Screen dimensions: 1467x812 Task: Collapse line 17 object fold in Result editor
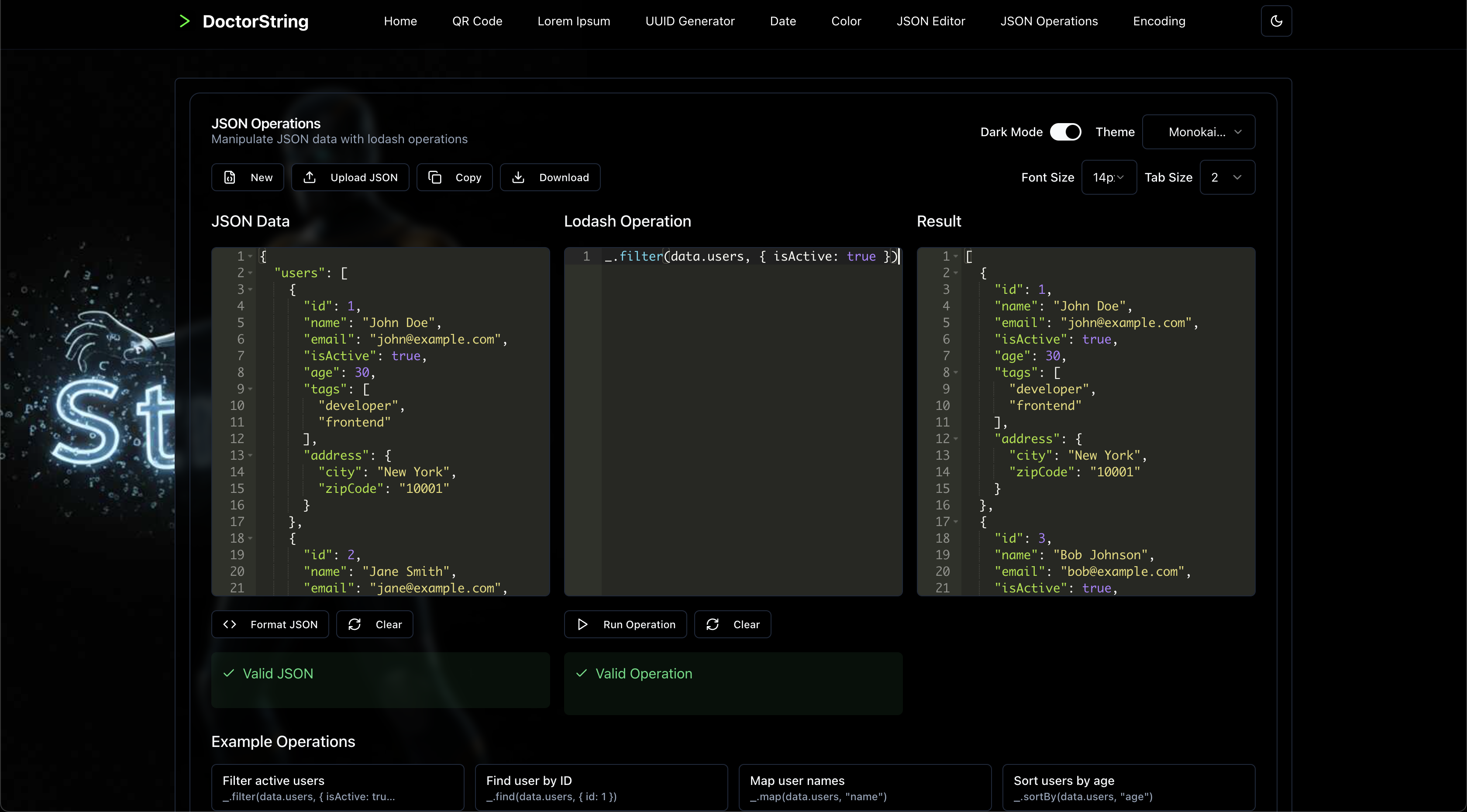[x=956, y=522]
